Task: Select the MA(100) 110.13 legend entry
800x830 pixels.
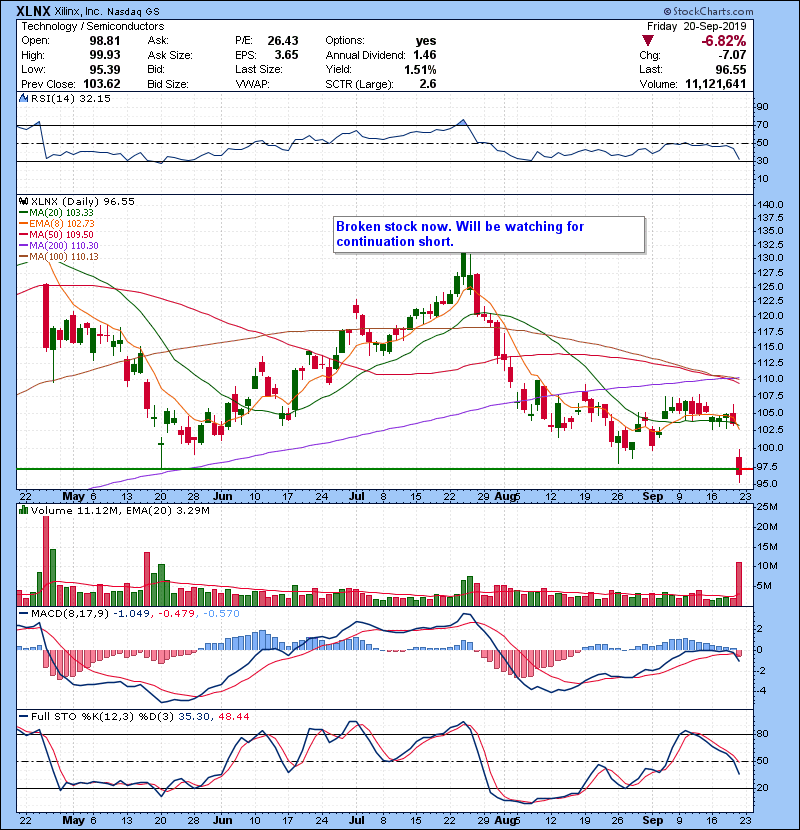Action: click(59, 257)
